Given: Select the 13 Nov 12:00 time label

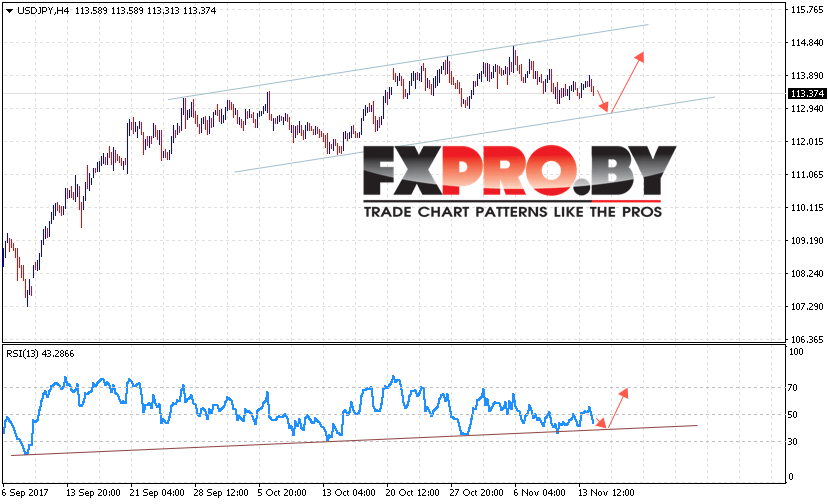Looking at the screenshot, I should click(x=606, y=493).
